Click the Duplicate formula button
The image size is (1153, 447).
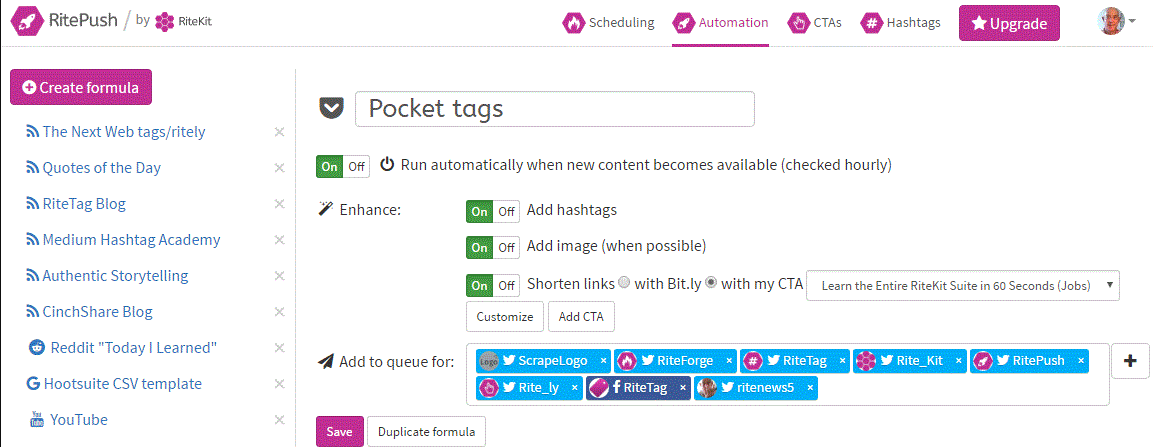pyautogui.click(x=426, y=432)
